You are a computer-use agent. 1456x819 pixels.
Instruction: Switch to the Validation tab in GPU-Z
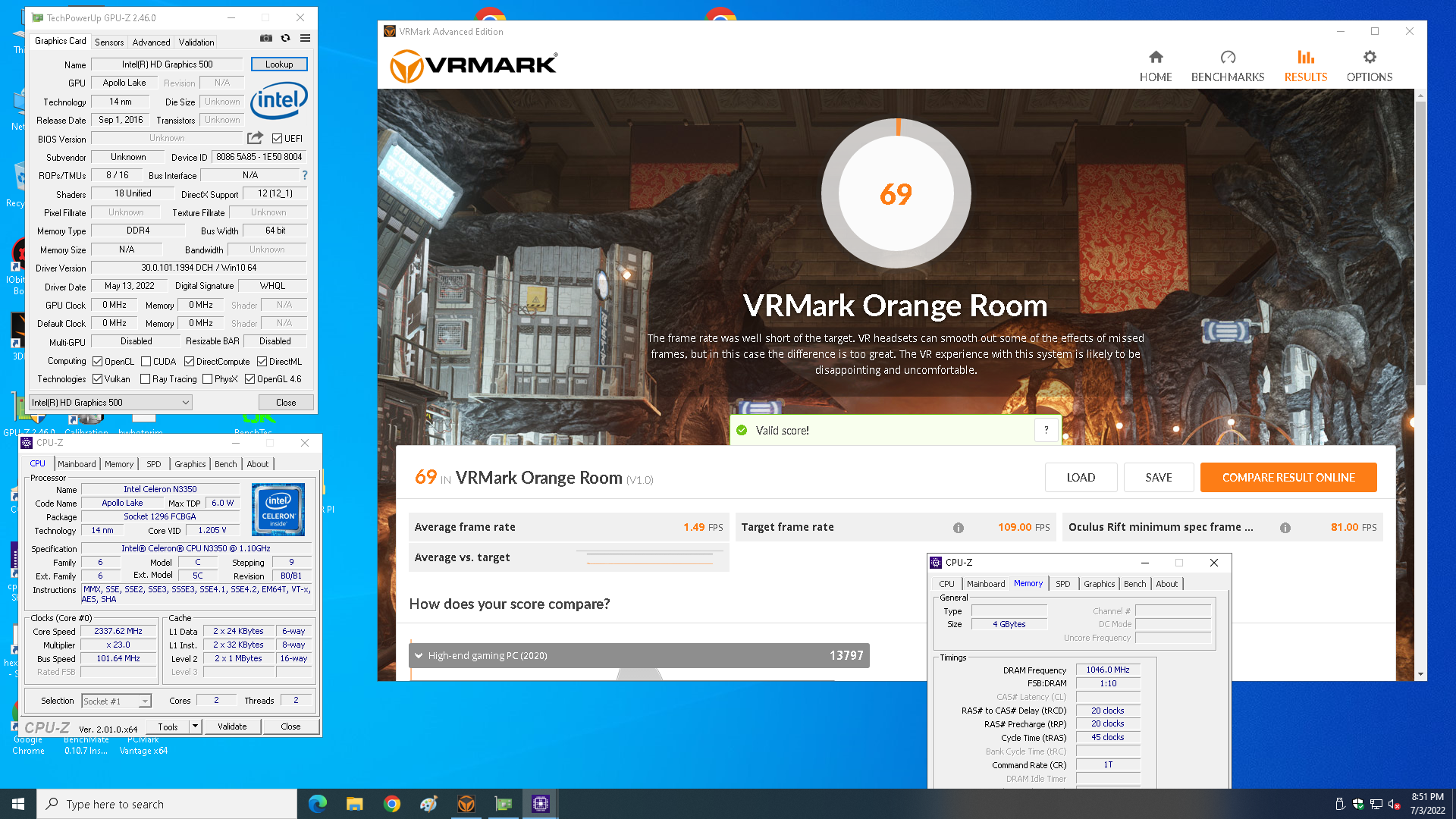[196, 42]
